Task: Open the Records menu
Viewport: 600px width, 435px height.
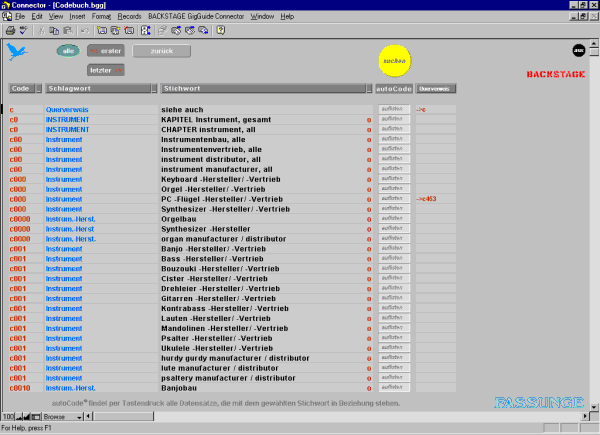Action: point(129,17)
